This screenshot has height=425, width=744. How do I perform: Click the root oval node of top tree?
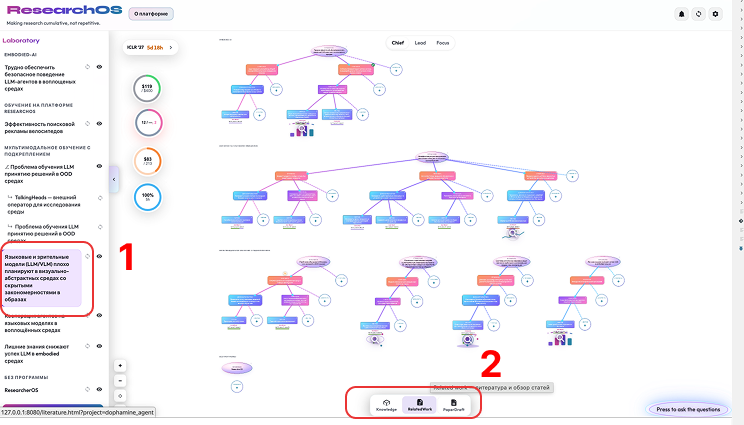pos(329,51)
